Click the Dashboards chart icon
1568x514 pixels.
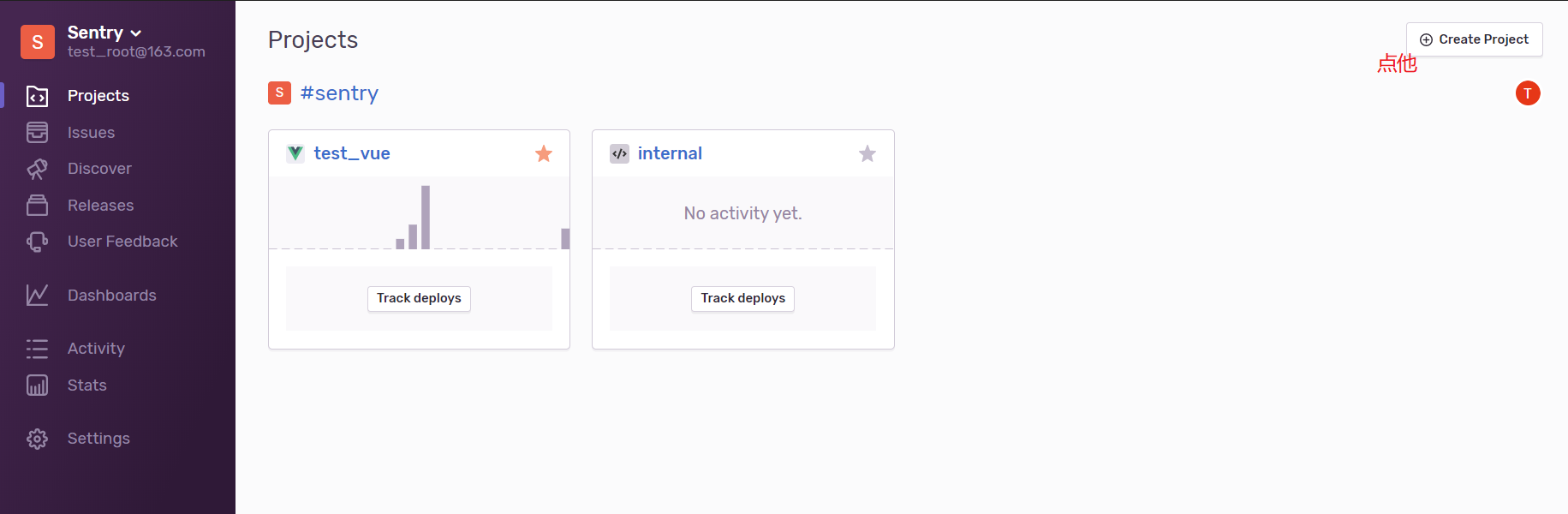[x=37, y=295]
